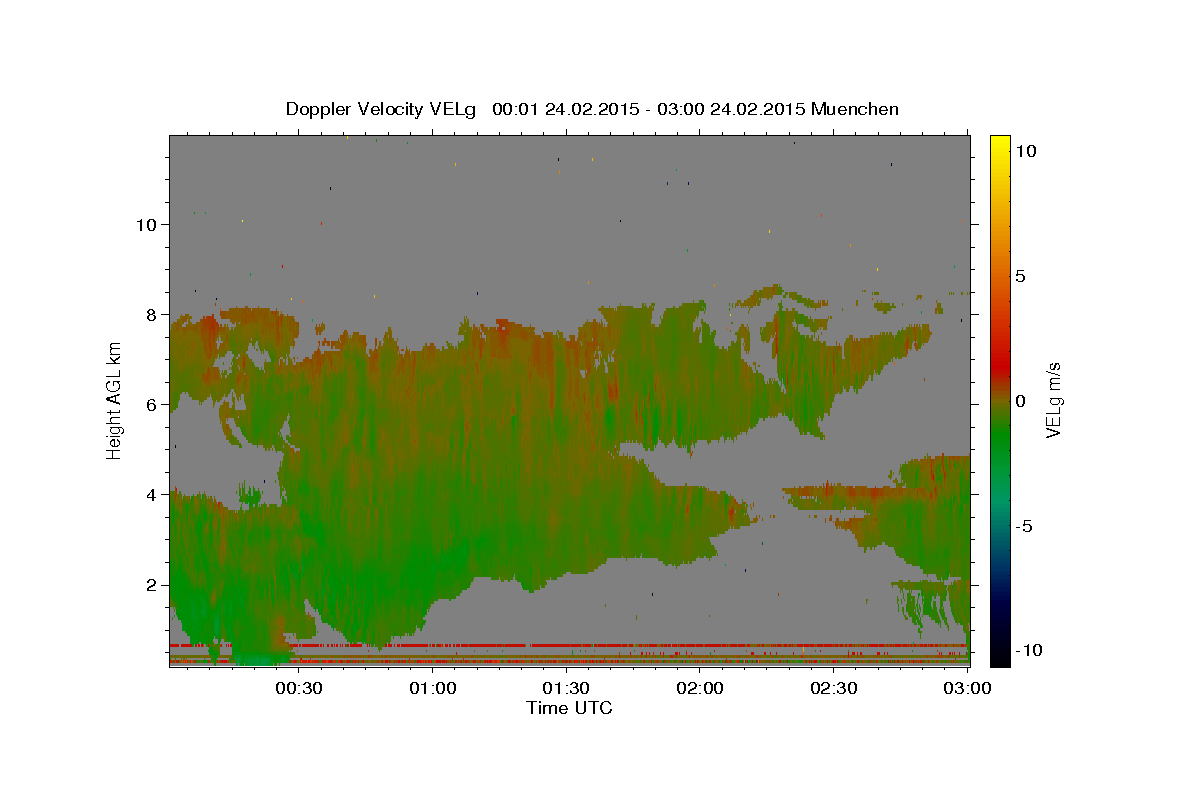Click the height axis label '6'
This screenshot has width=1200, height=800.
(x=151, y=404)
